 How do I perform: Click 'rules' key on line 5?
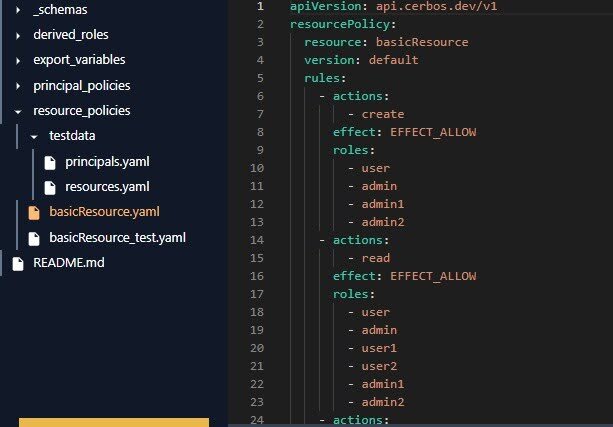[322, 78]
